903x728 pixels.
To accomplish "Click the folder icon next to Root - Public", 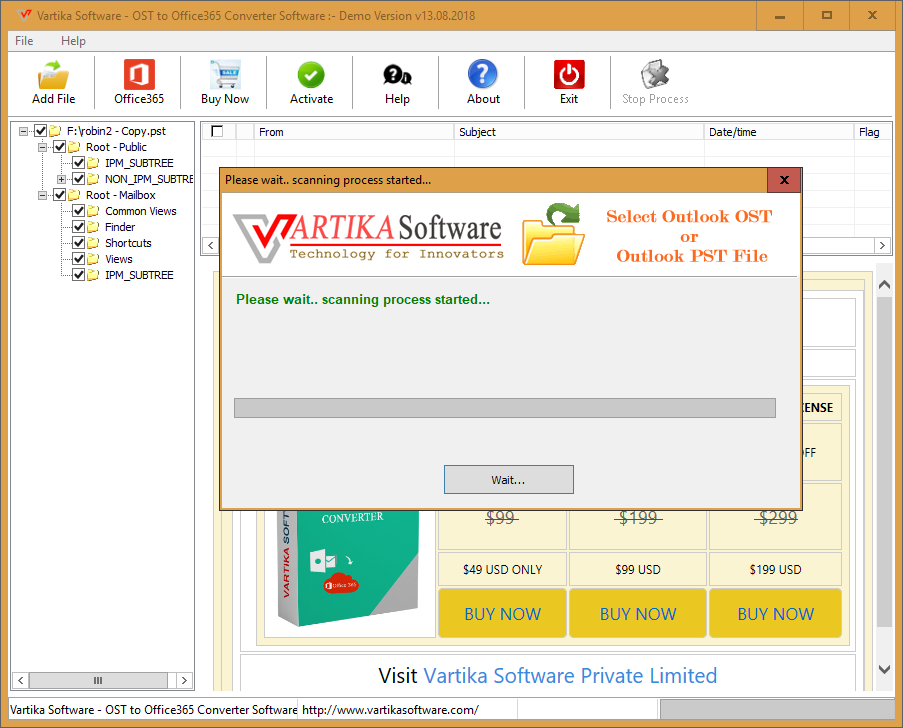I will click(74, 147).
